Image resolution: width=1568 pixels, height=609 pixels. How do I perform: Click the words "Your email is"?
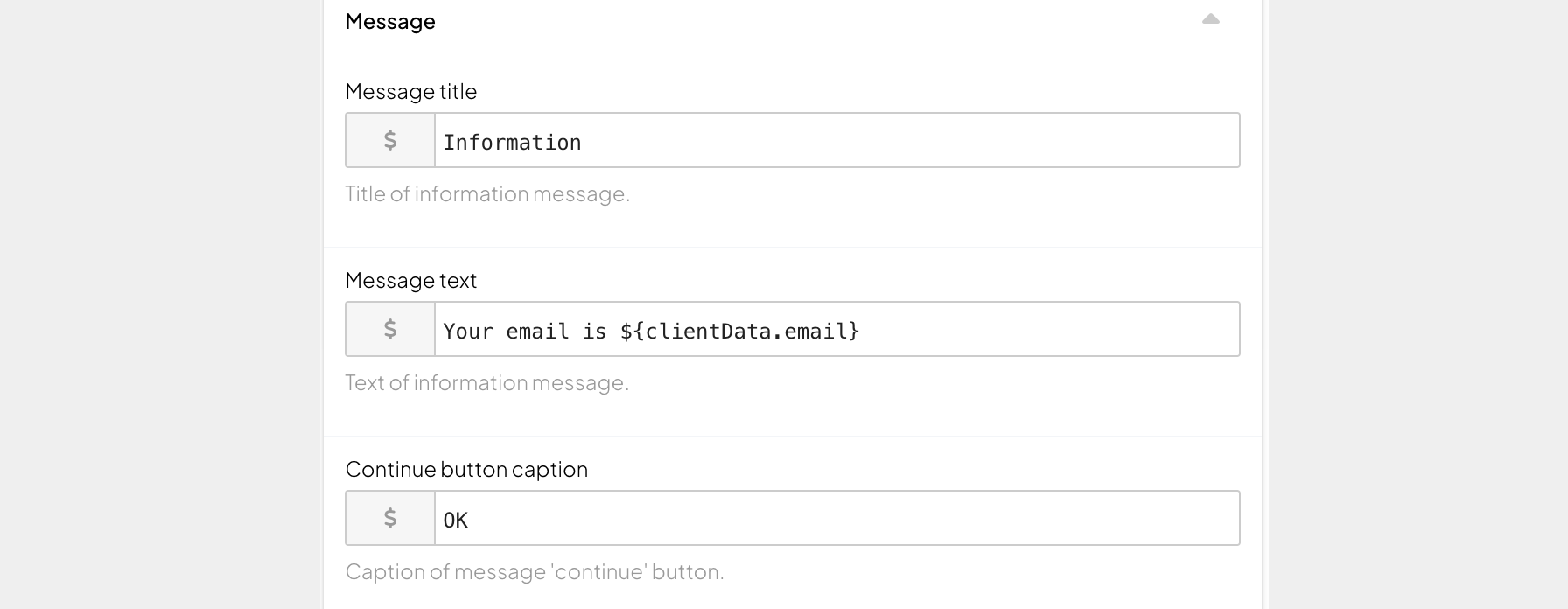[x=524, y=331]
